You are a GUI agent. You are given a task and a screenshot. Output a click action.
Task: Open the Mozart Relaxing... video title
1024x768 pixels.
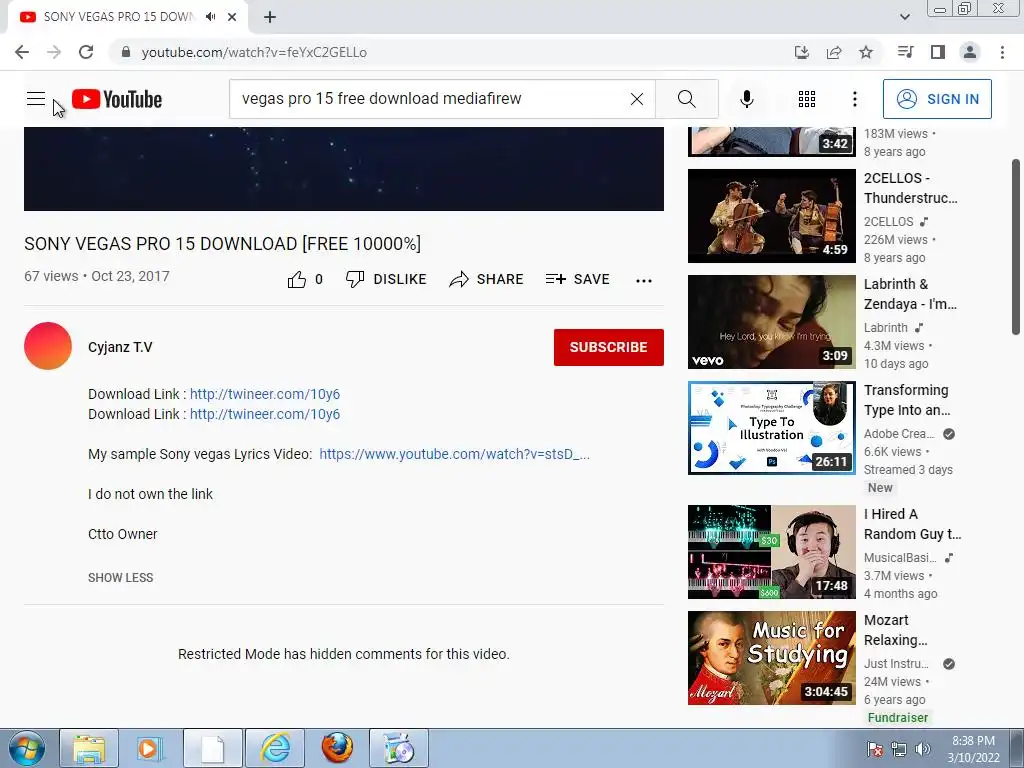pos(895,630)
